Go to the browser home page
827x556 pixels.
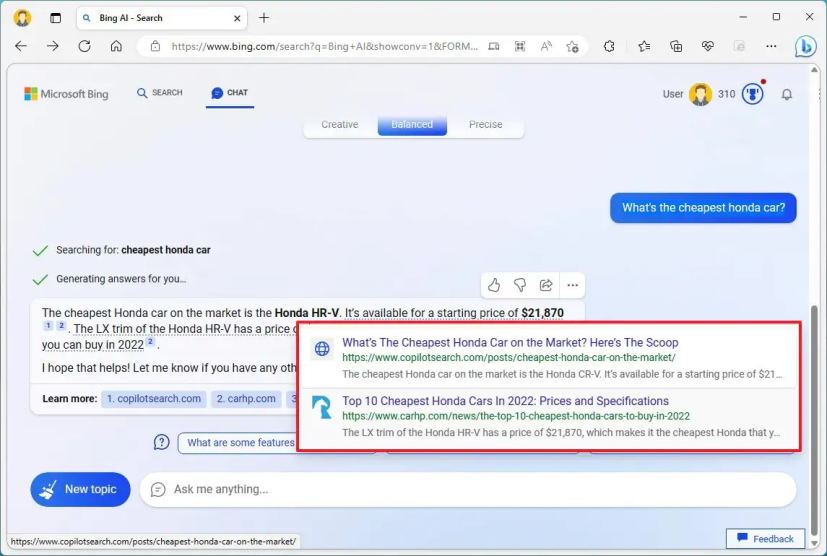(116, 46)
